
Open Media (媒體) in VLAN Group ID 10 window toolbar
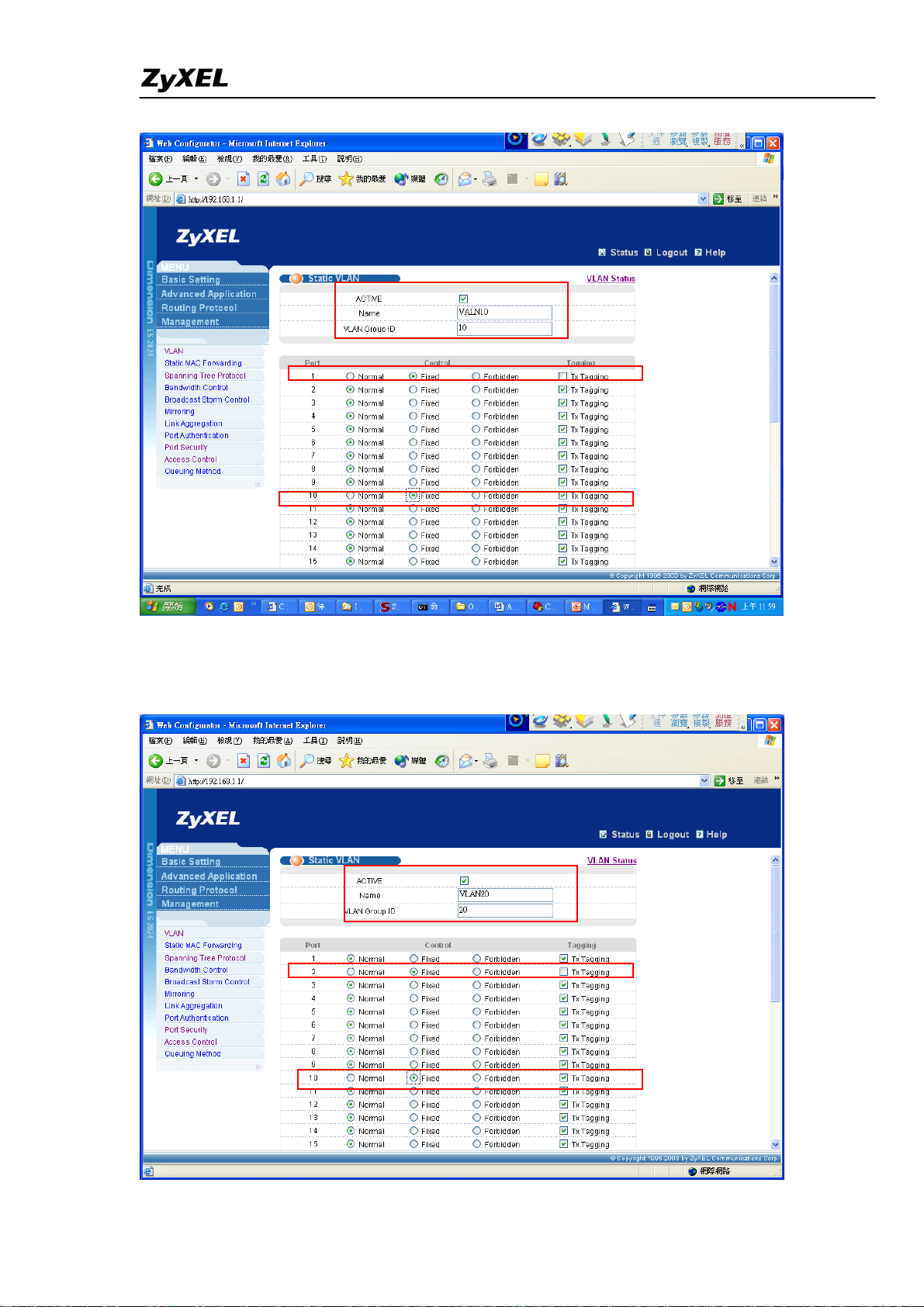[x=410, y=179]
